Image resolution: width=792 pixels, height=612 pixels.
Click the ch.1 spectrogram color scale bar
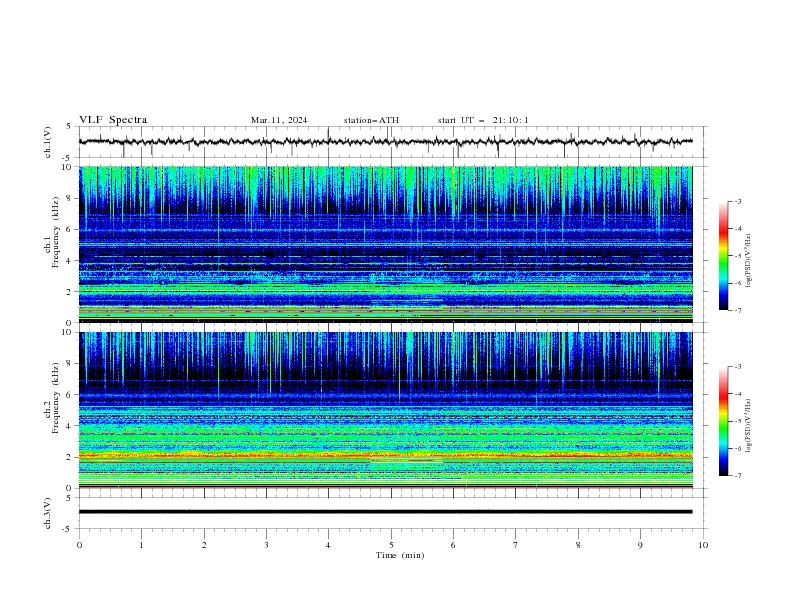click(x=724, y=256)
